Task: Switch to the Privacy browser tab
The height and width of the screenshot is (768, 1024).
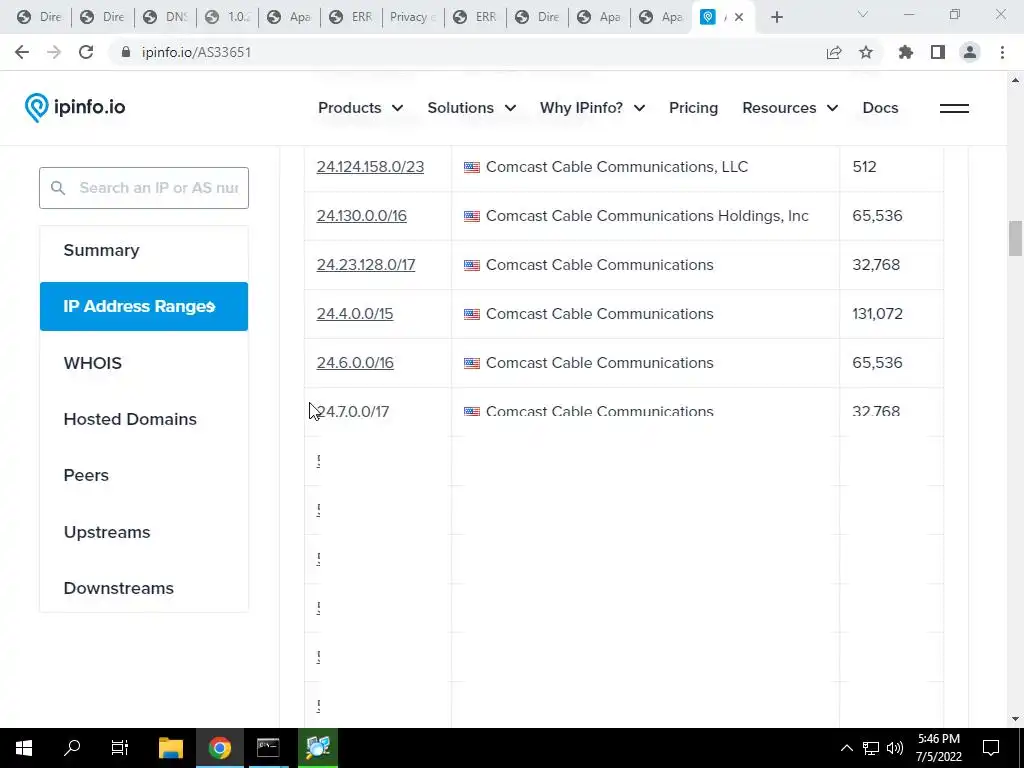Action: [x=413, y=17]
